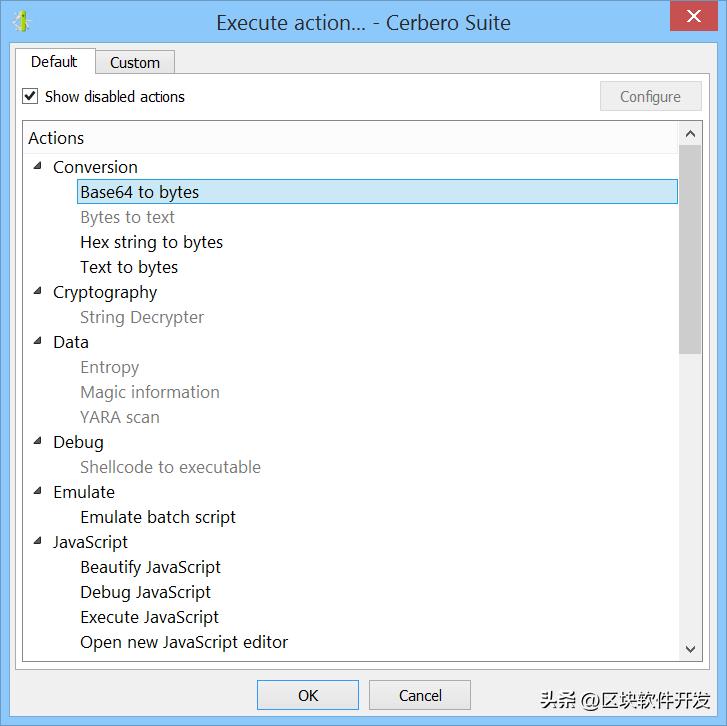Uncheck Show disabled actions checkbox
Screen dimensions: 727x726
tap(30, 96)
